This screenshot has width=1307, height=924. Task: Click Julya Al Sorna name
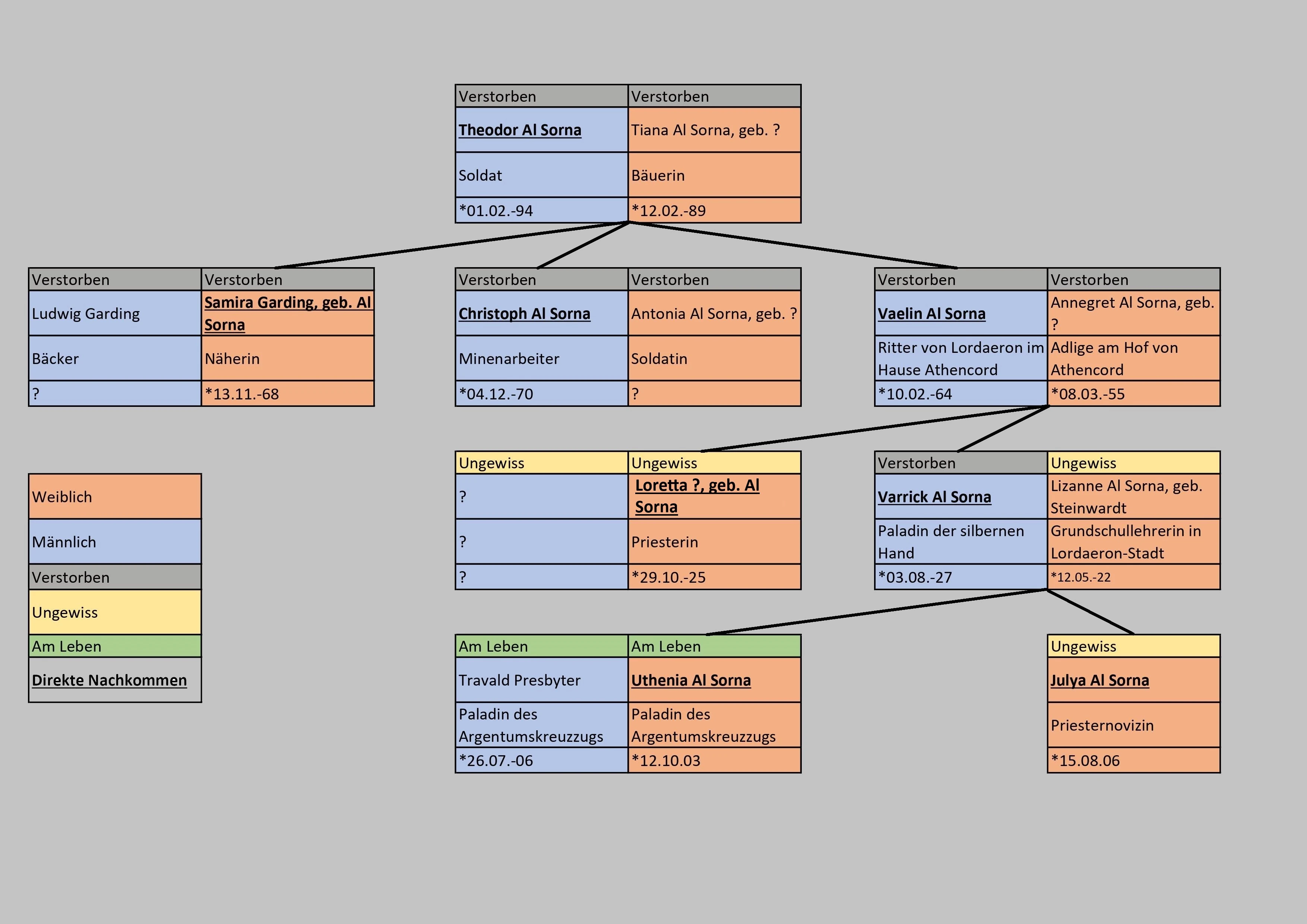coord(1099,680)
